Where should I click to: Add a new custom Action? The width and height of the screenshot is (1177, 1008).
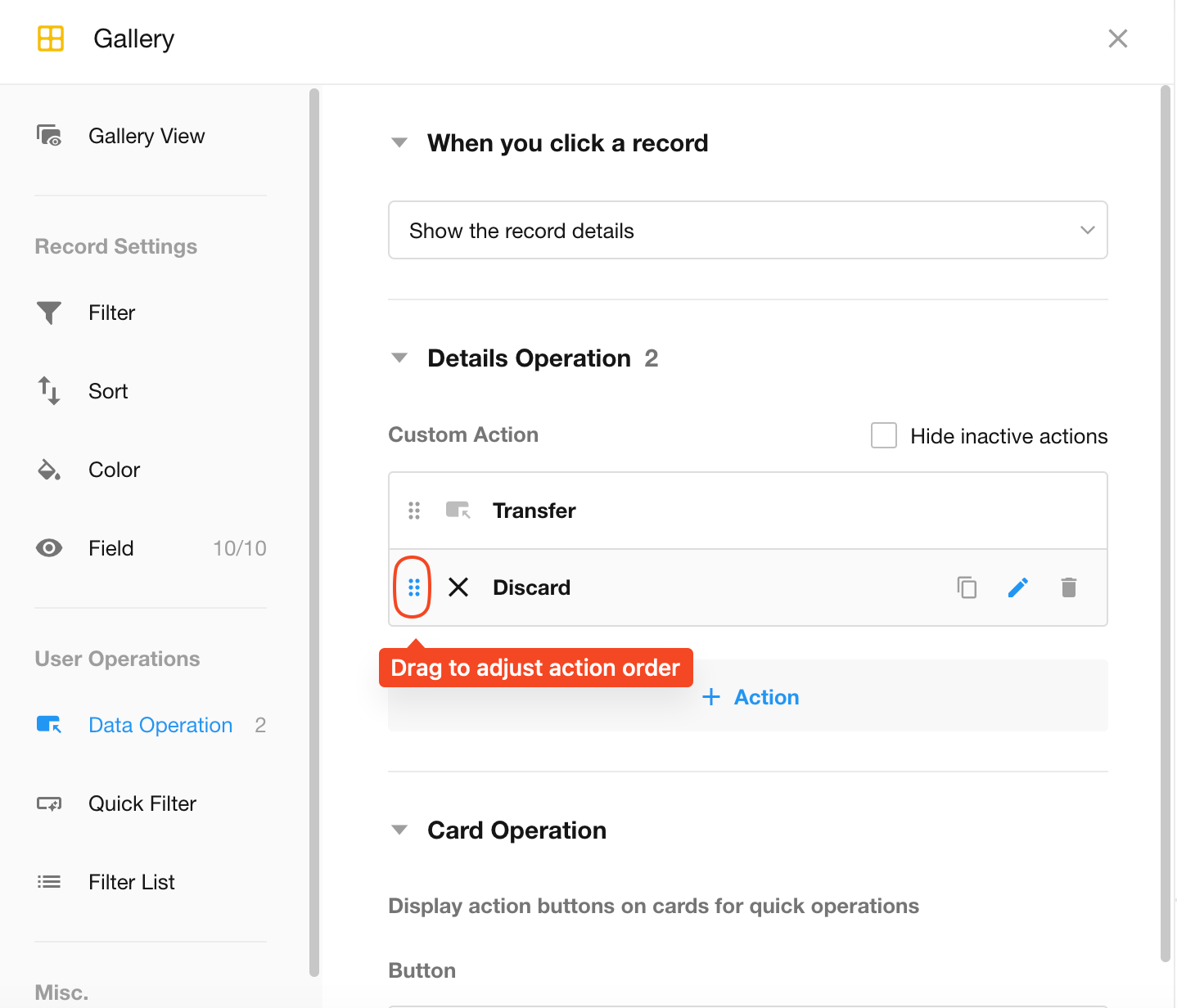point(751,697)
